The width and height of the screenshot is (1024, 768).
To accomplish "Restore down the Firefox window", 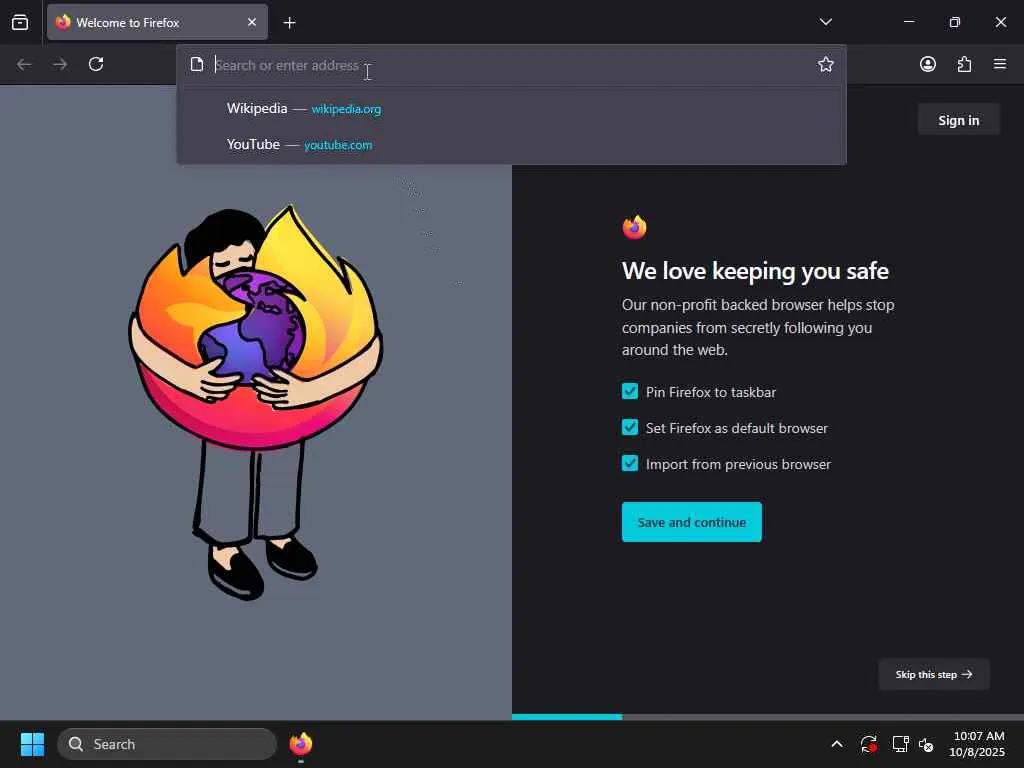I will coord(955,22).
